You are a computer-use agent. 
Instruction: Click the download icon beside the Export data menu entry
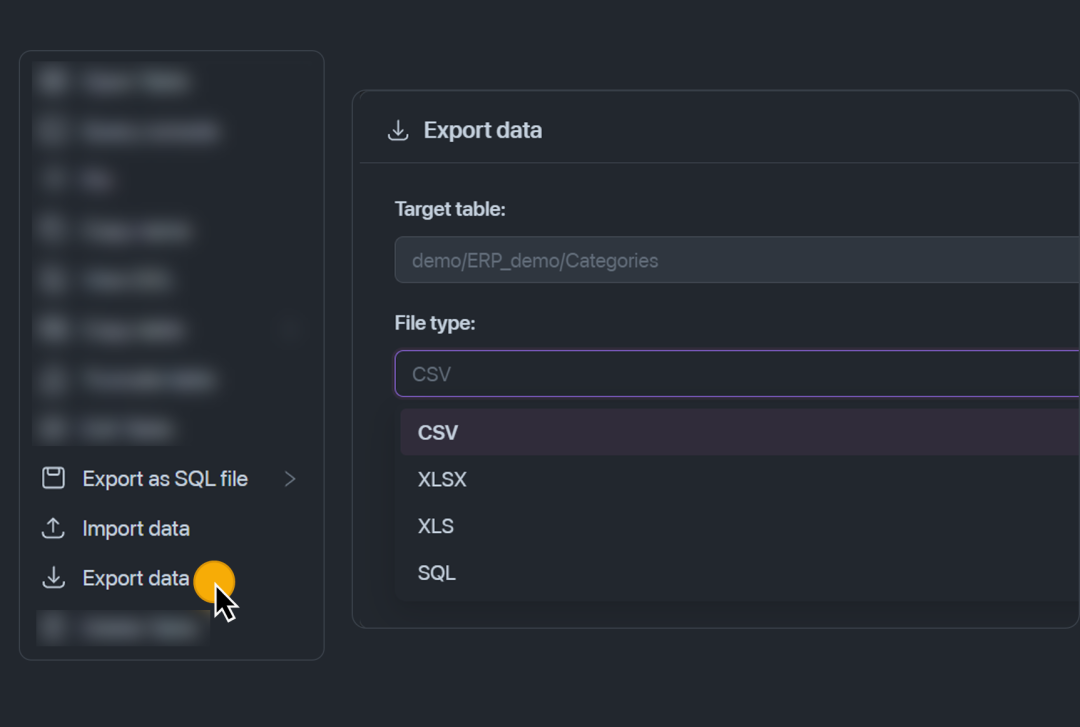click(53, 578)
